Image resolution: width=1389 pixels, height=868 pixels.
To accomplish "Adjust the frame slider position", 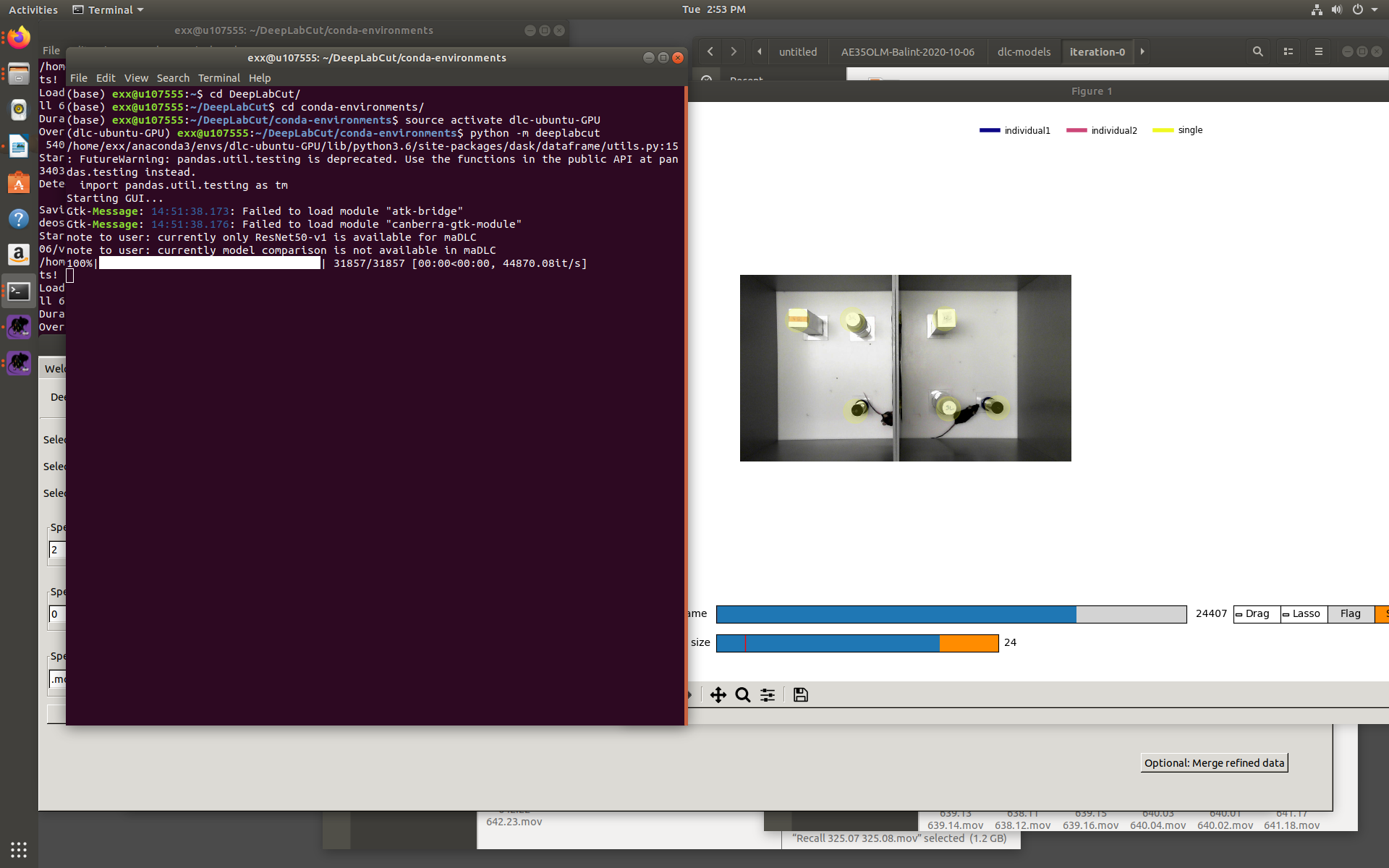I will [x=1076, y=613].
